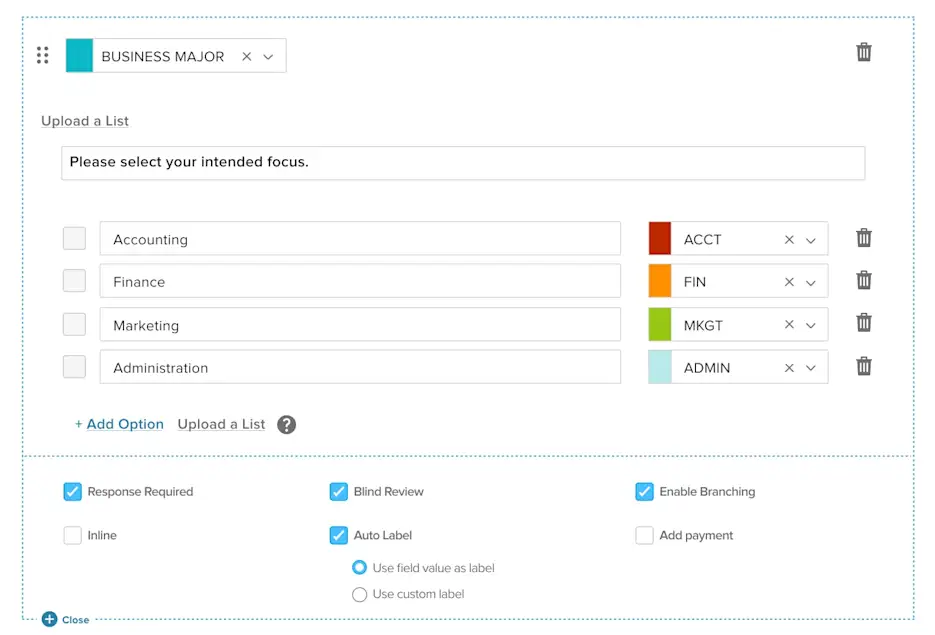Viewport: 935px width, 635px height.
Task: Delete the Finance option row
Action: pyautogui.click(x=863, y=280)
